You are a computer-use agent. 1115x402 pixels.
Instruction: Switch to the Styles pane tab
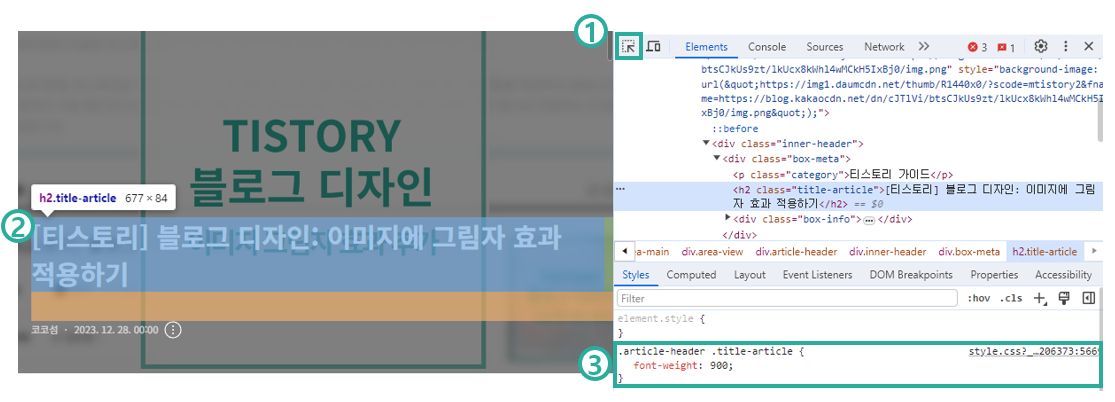636,275
